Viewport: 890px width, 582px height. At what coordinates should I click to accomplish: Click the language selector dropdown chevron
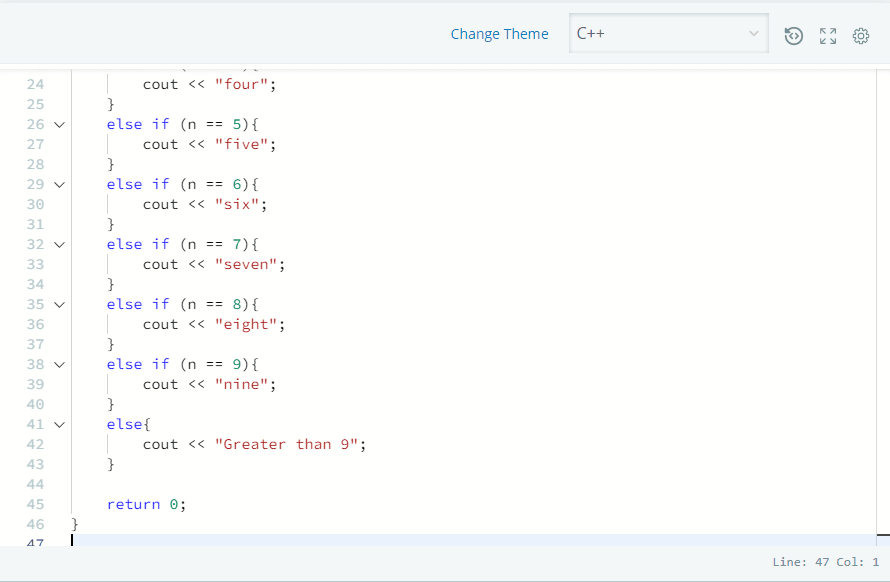click(755, 33)
